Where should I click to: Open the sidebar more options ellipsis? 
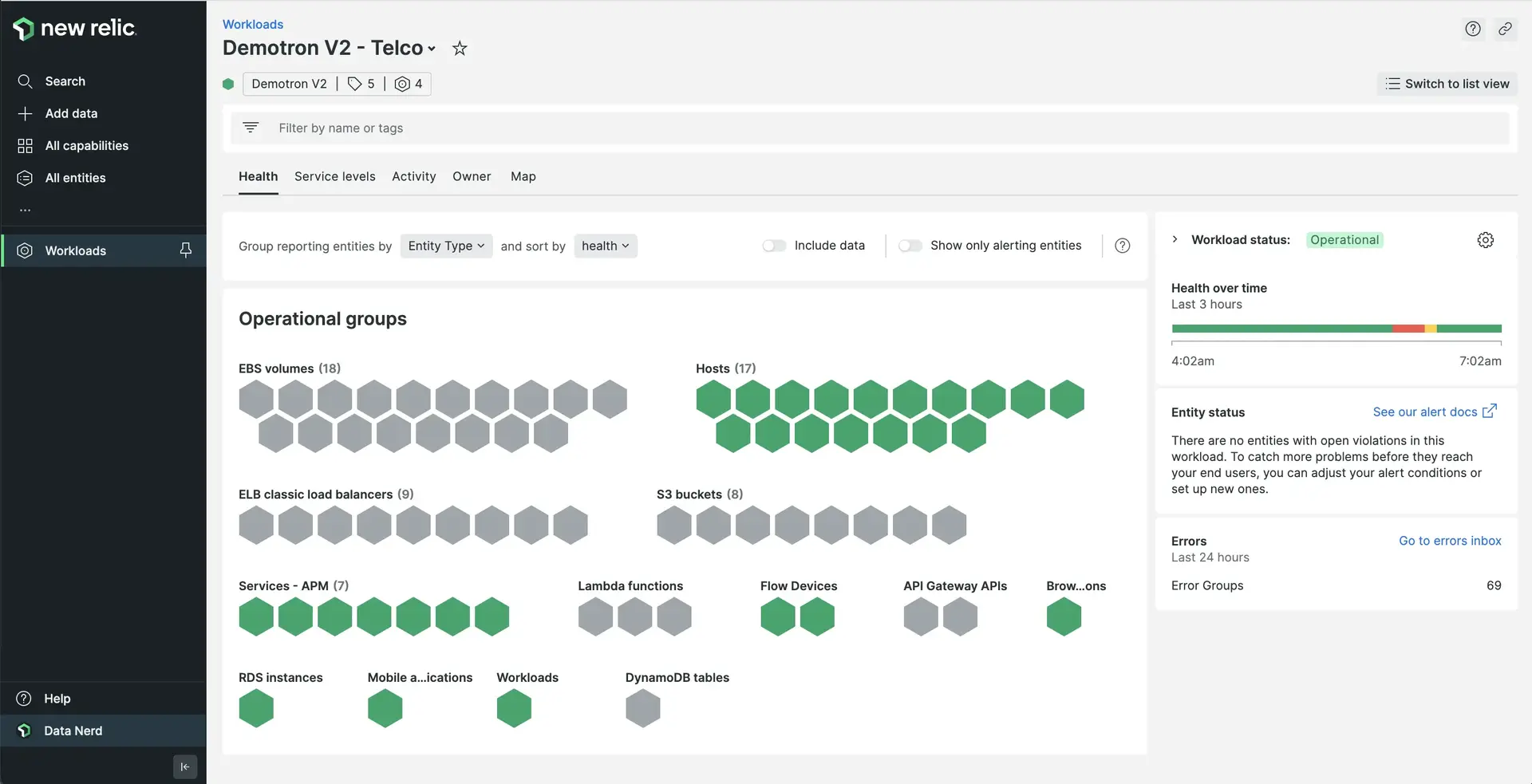click(x=26, y=210)
